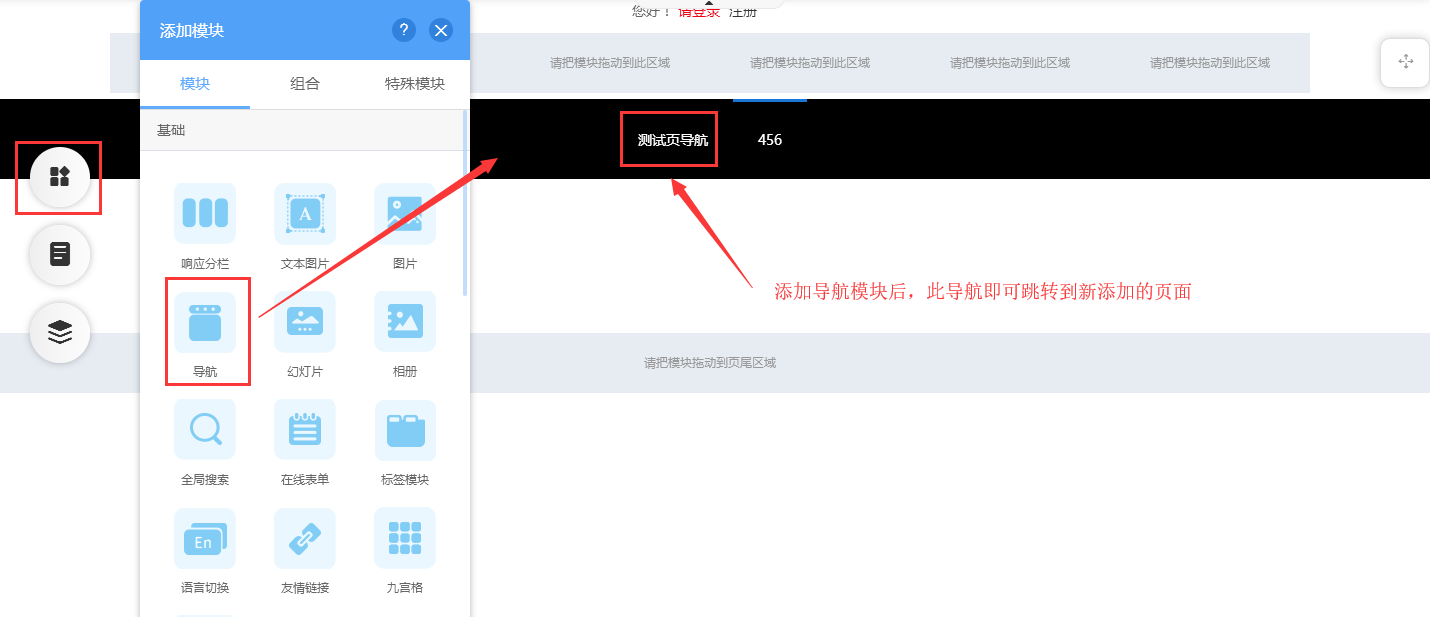Open the layers sidebar button
The image size is (1430, 617).
[60, 332]
